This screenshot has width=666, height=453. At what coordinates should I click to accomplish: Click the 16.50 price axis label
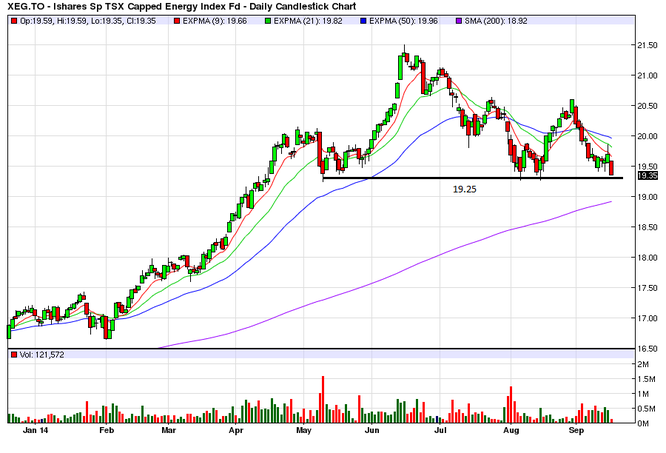click(x=647, y=349)
